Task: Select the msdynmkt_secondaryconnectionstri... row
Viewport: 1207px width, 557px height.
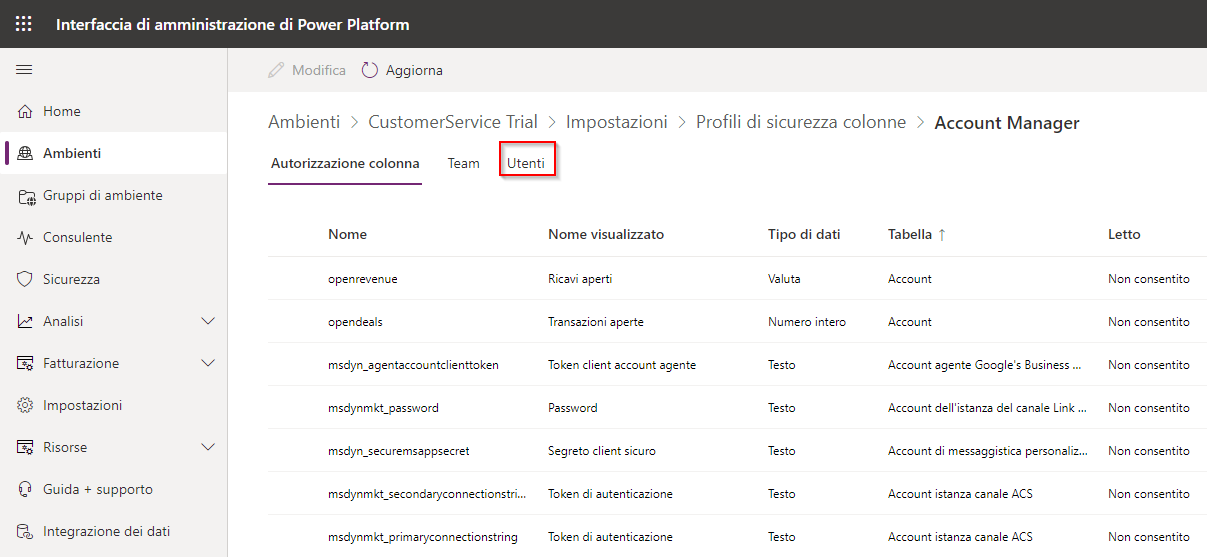Action: [x=737, y=494]
